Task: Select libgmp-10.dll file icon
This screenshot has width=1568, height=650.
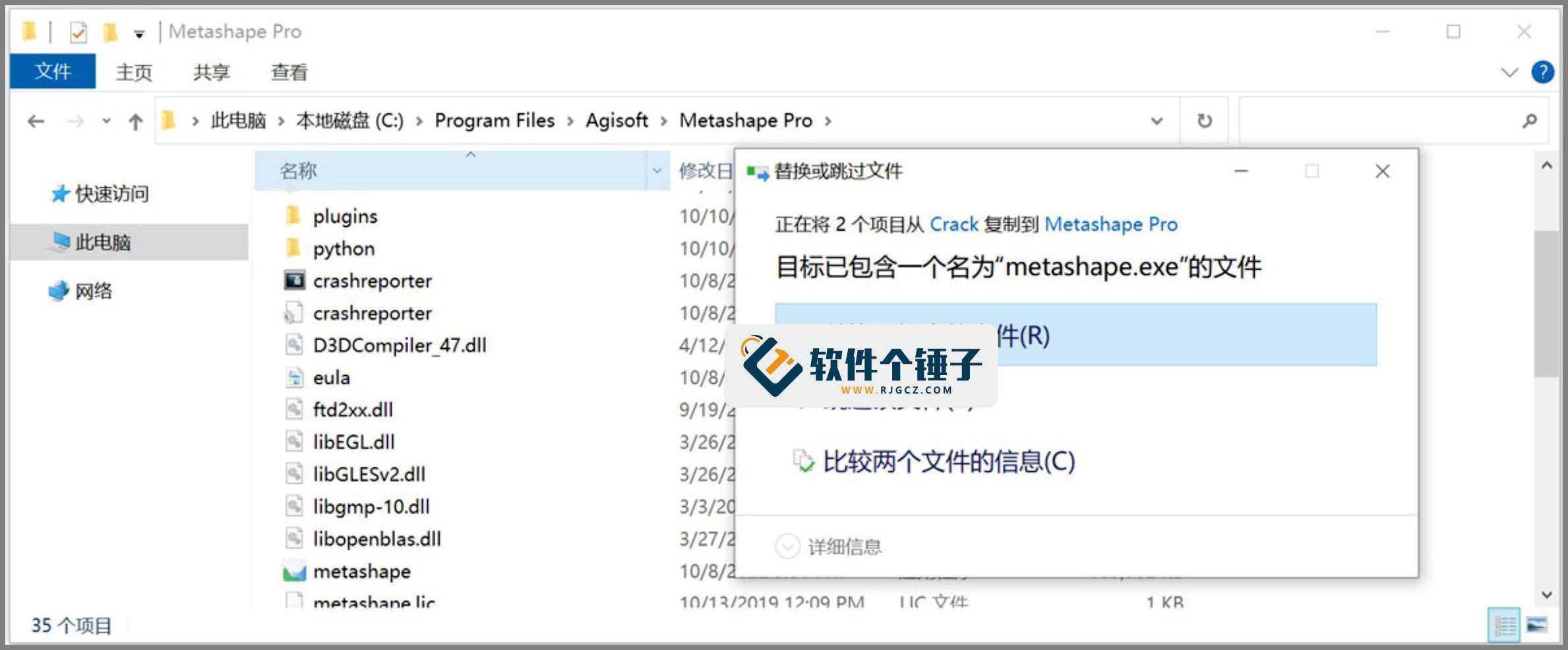Action: (293, 506)
